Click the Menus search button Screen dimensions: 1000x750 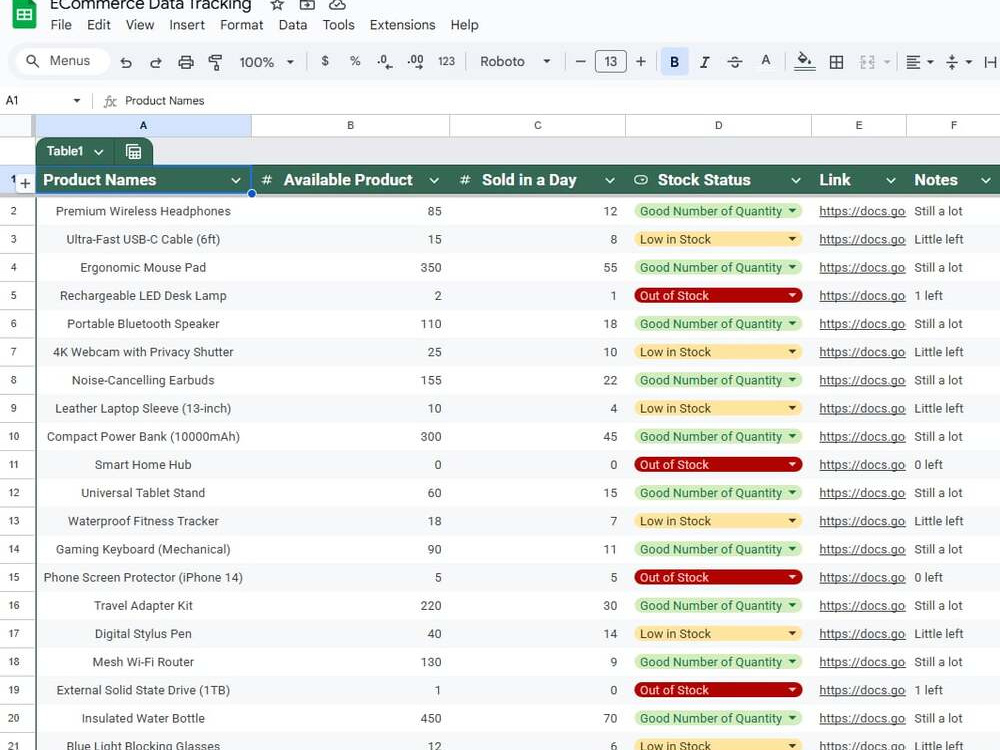pyautogui.click(x=61, y=61)
